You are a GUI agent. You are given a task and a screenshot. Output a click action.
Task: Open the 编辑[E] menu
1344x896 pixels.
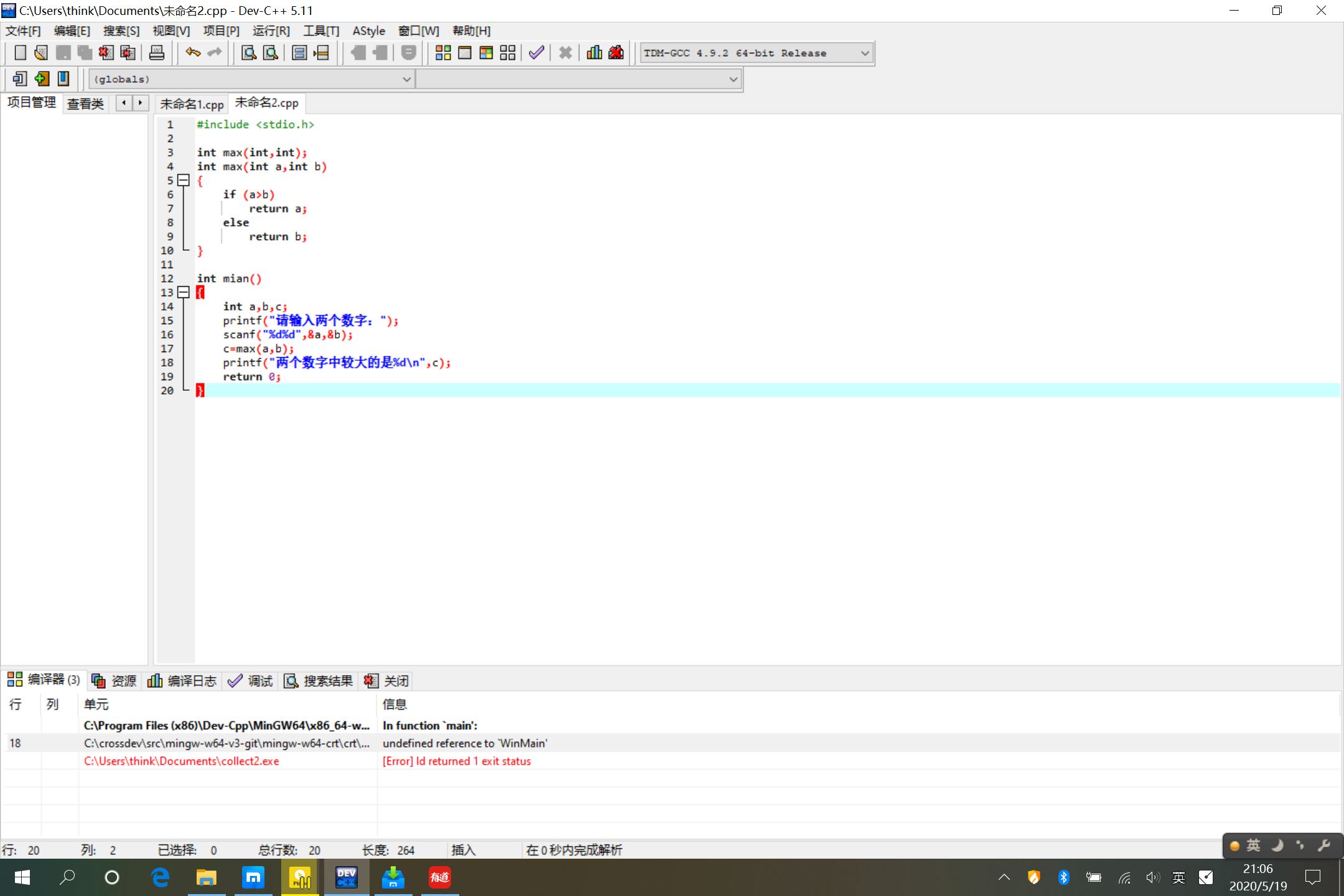72,31
